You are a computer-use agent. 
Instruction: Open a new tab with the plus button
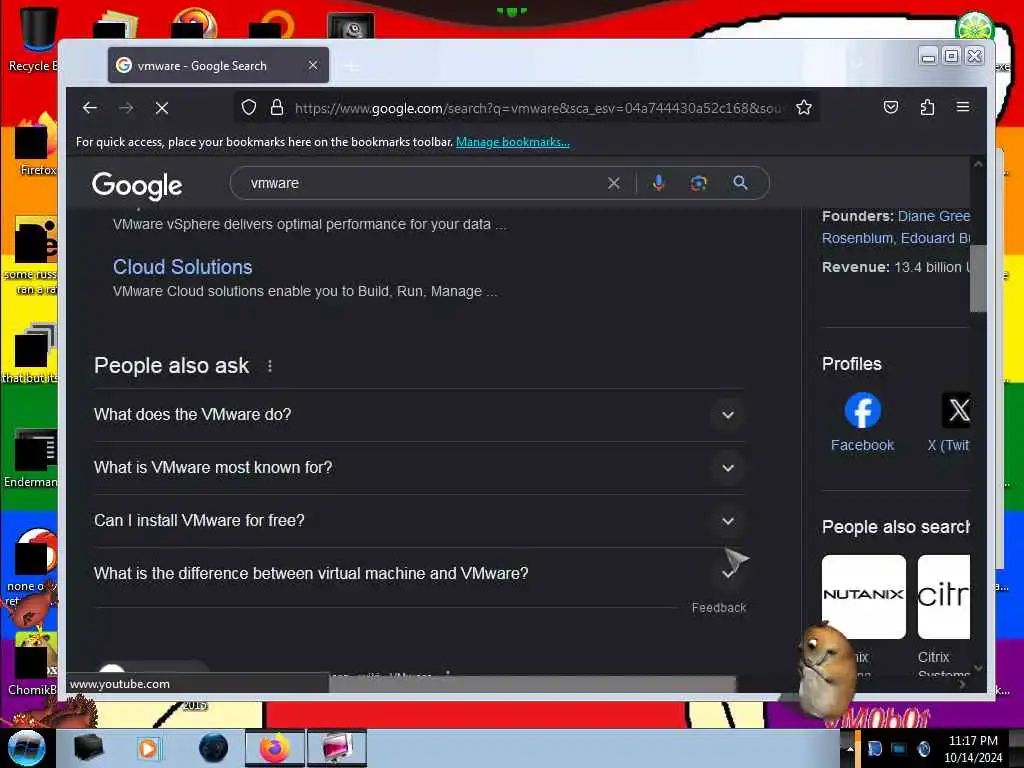click(x=351, y=66)
